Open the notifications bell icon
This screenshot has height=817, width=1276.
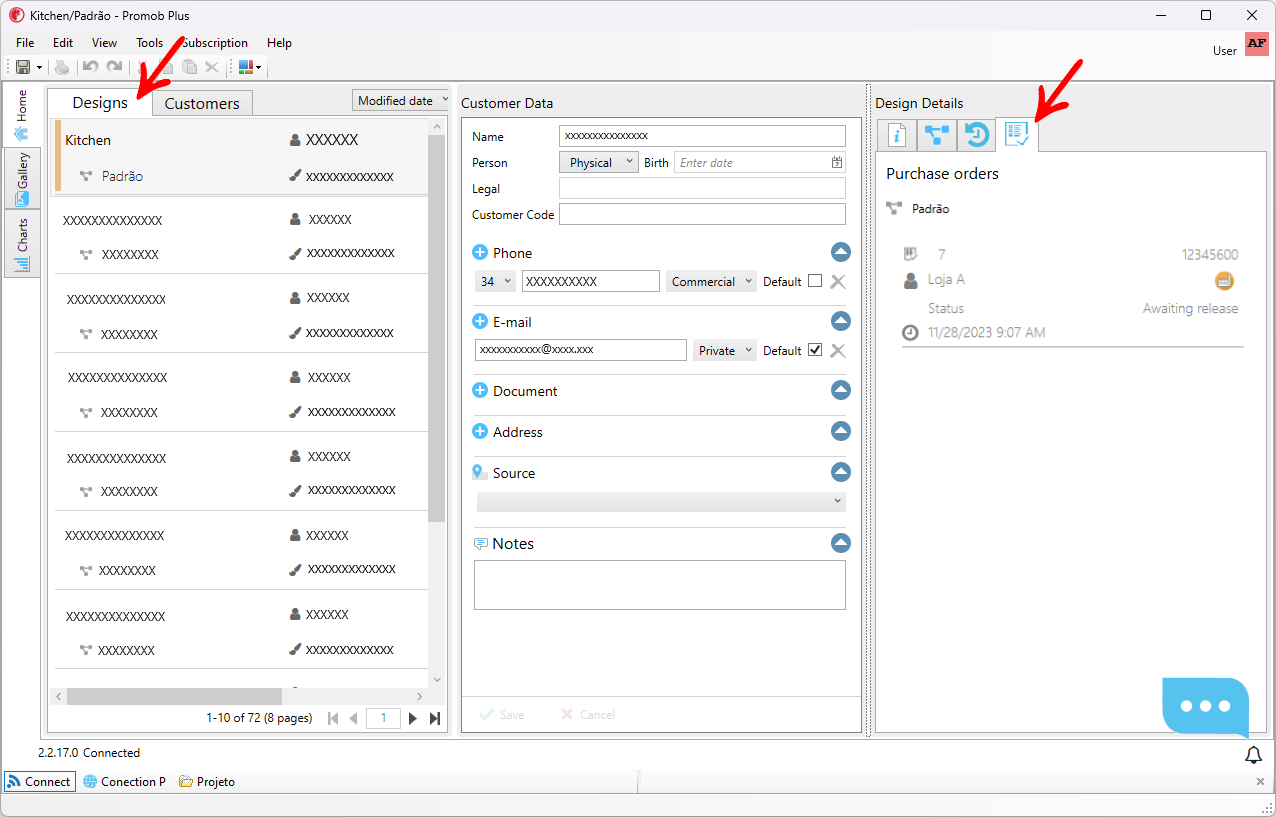pyautogui.click(x=1253, y=755)
